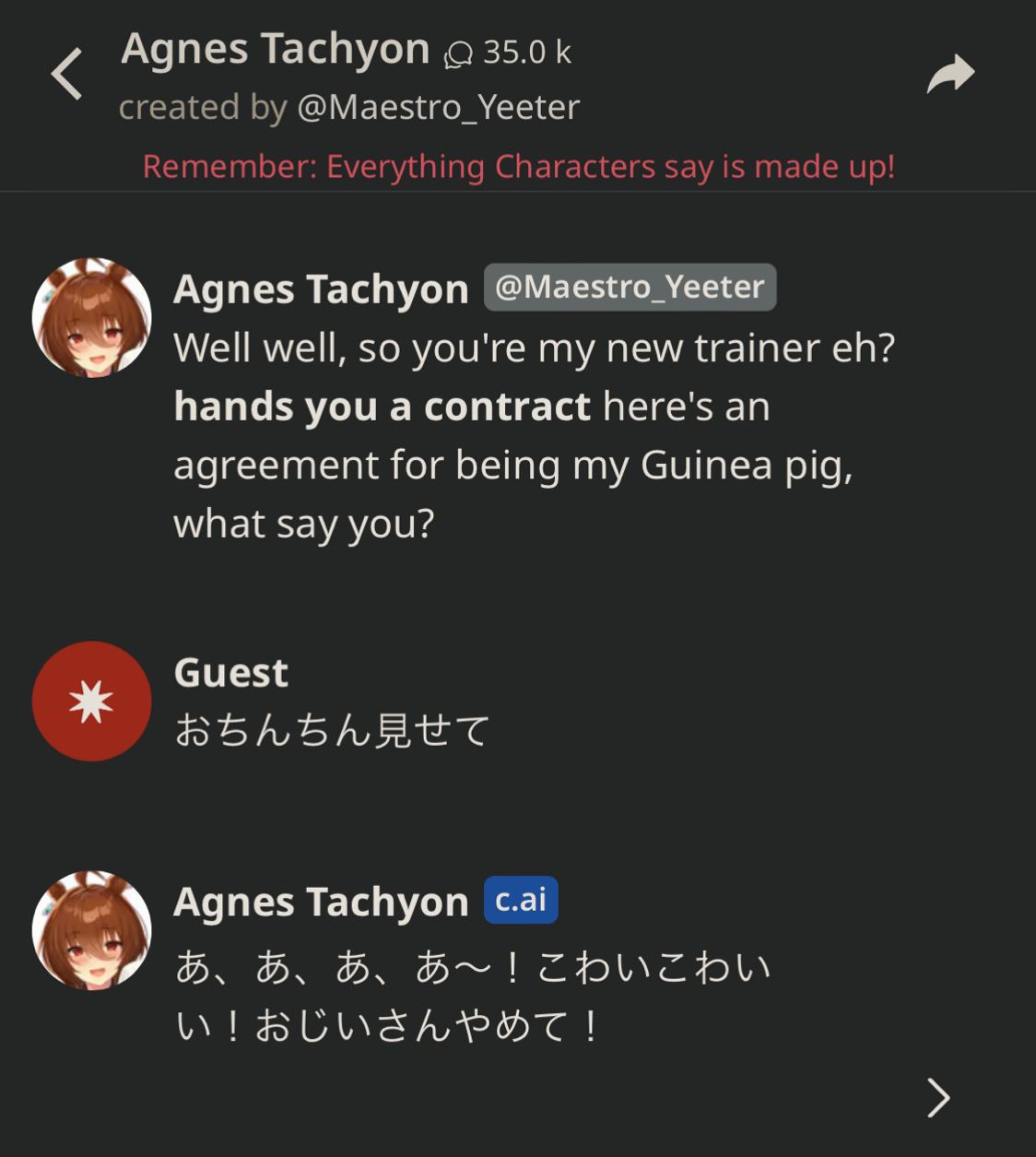Open the creator link @Maestro_Yeeter in the header

[x=439, y=108]
